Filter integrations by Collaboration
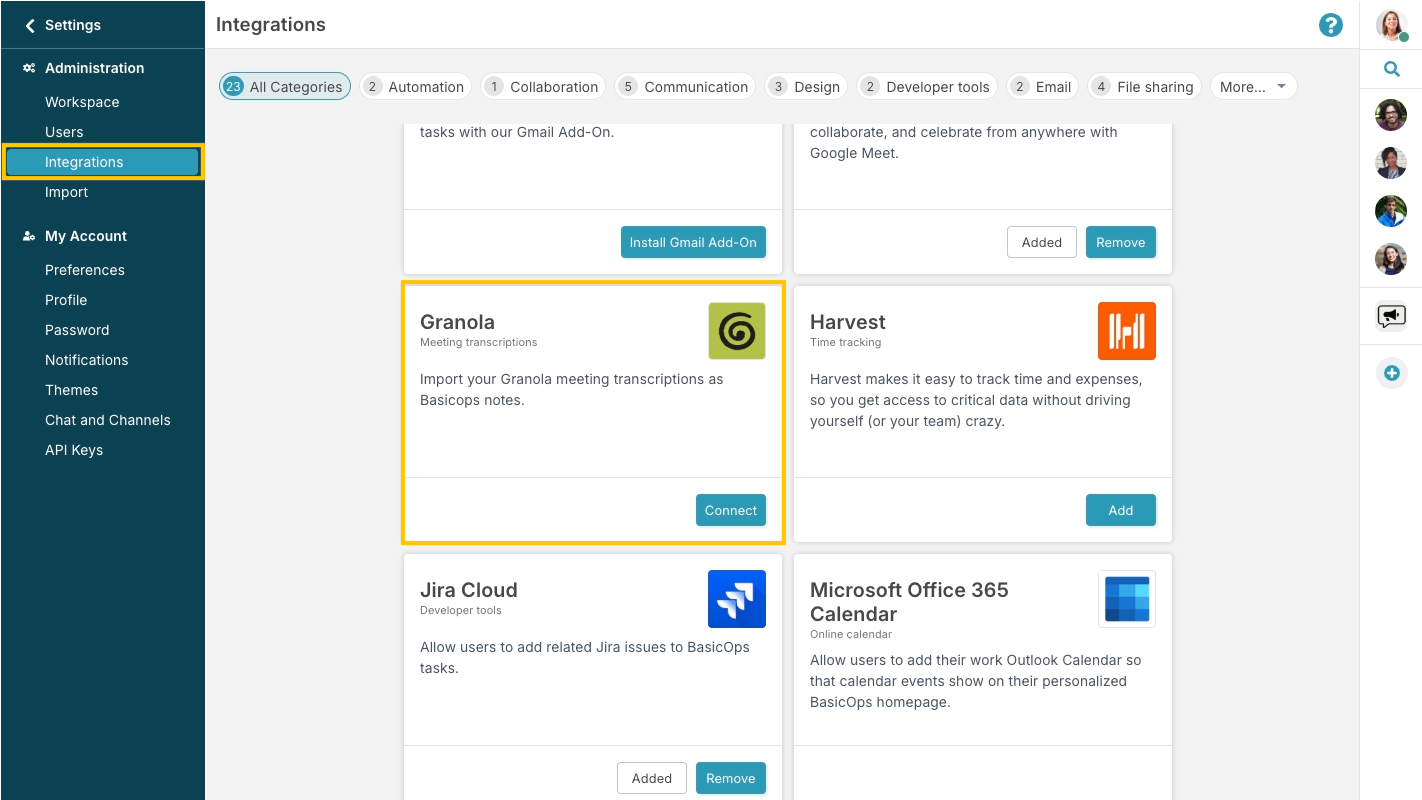 pos(543,87)
